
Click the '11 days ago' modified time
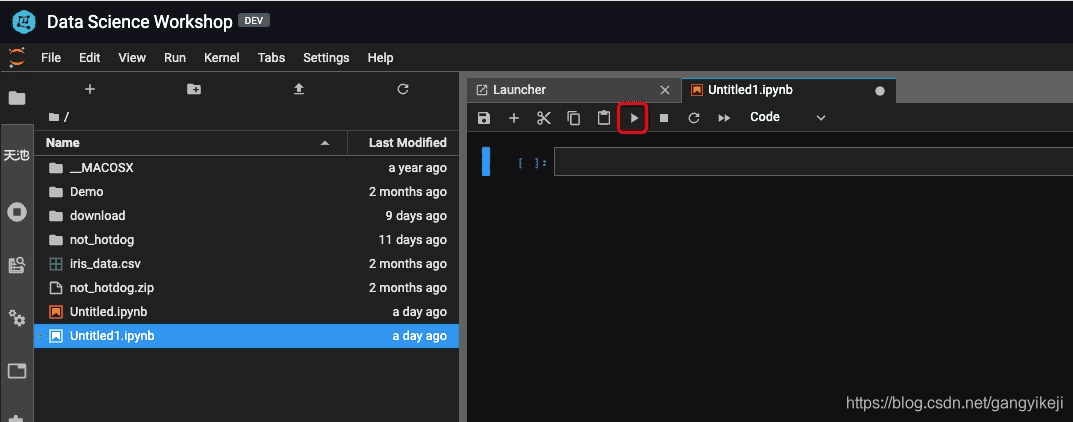413,239
